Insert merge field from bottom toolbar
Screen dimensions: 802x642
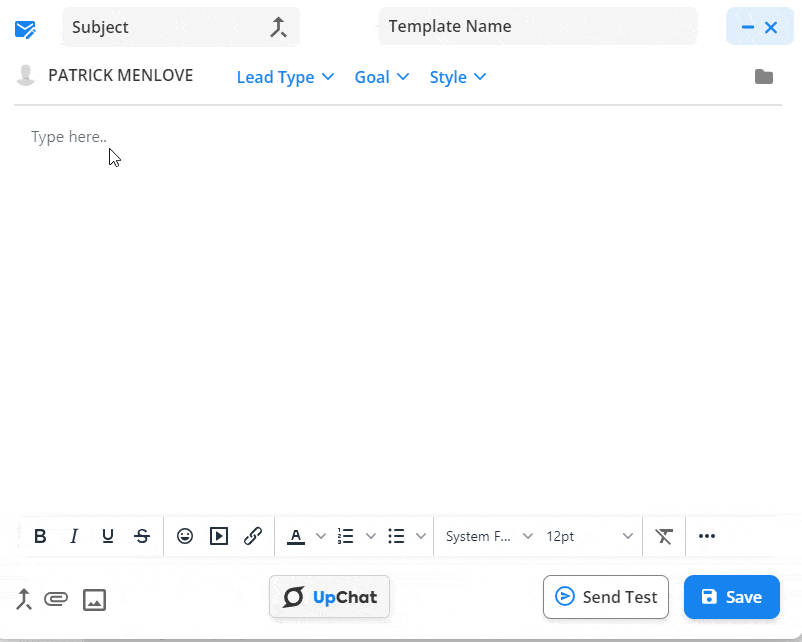coord(24,599)
